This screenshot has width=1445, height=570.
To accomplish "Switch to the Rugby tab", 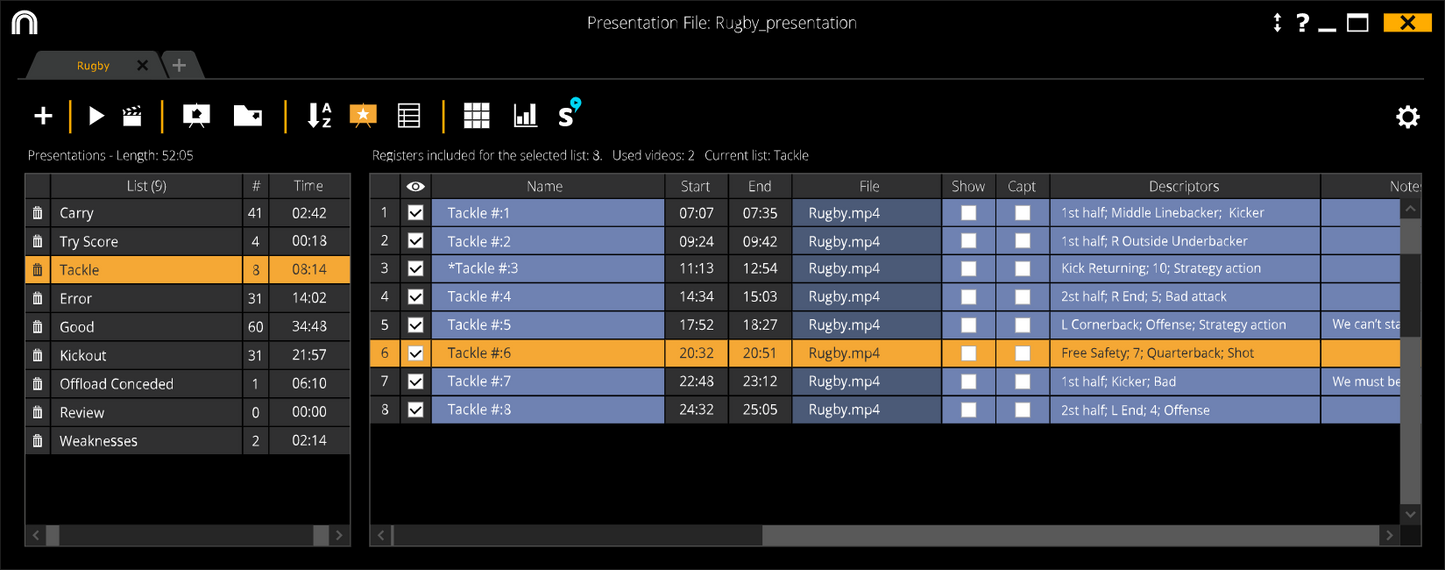I will click(x=93, y=66).
